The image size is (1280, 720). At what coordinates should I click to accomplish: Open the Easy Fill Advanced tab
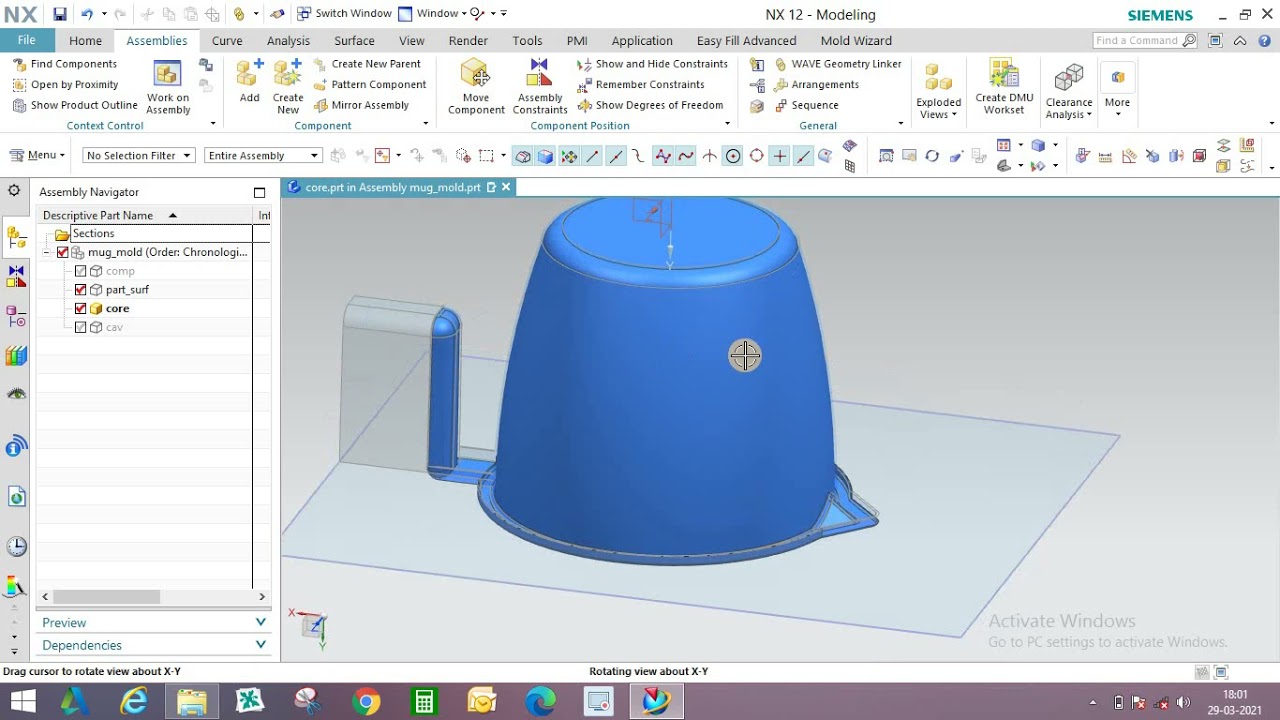[x=747, y=41]
